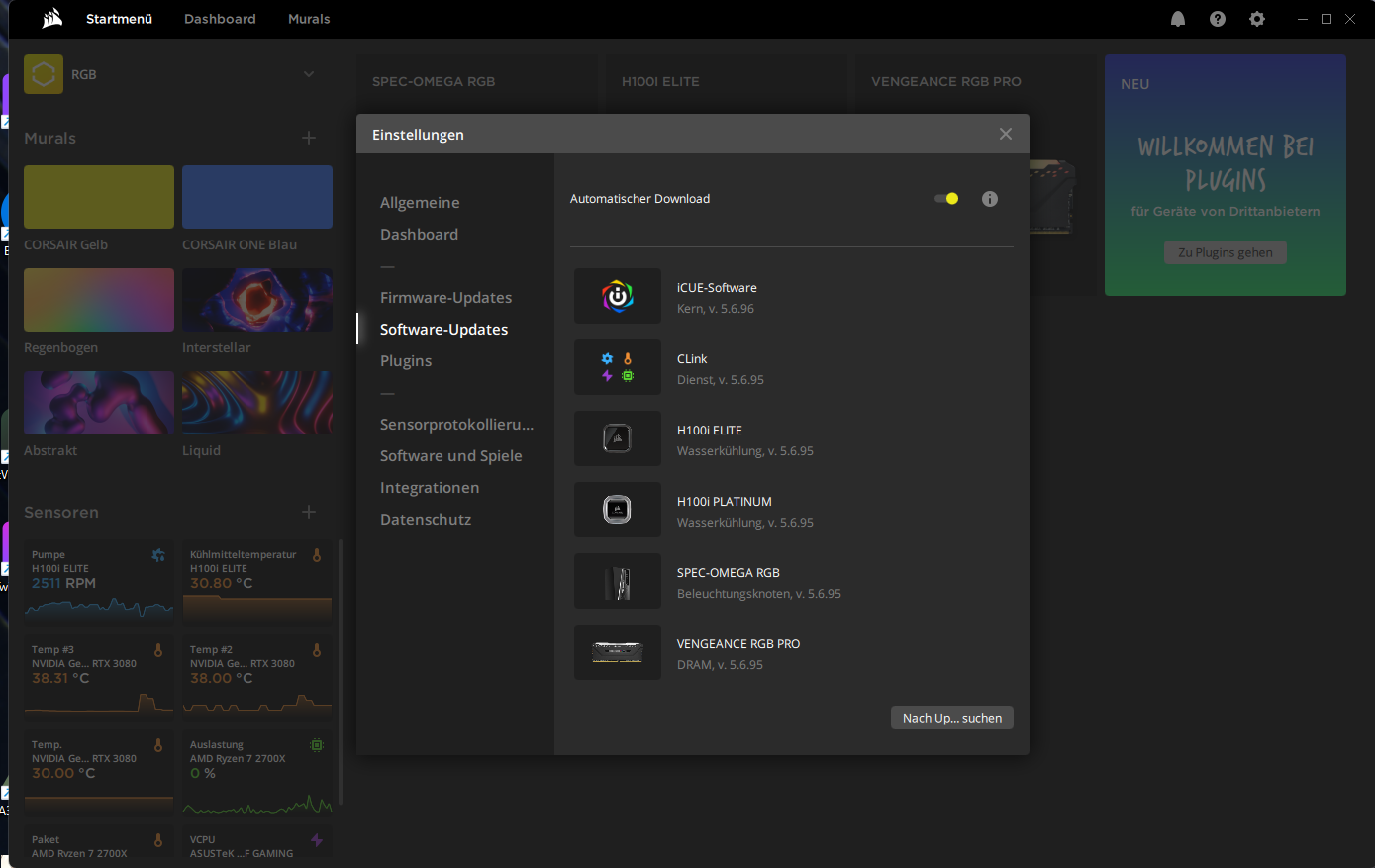The image size is (1375, 868).
Task: Select the CORSAIR Gelb mural swatch
Action: coord(99,197)
